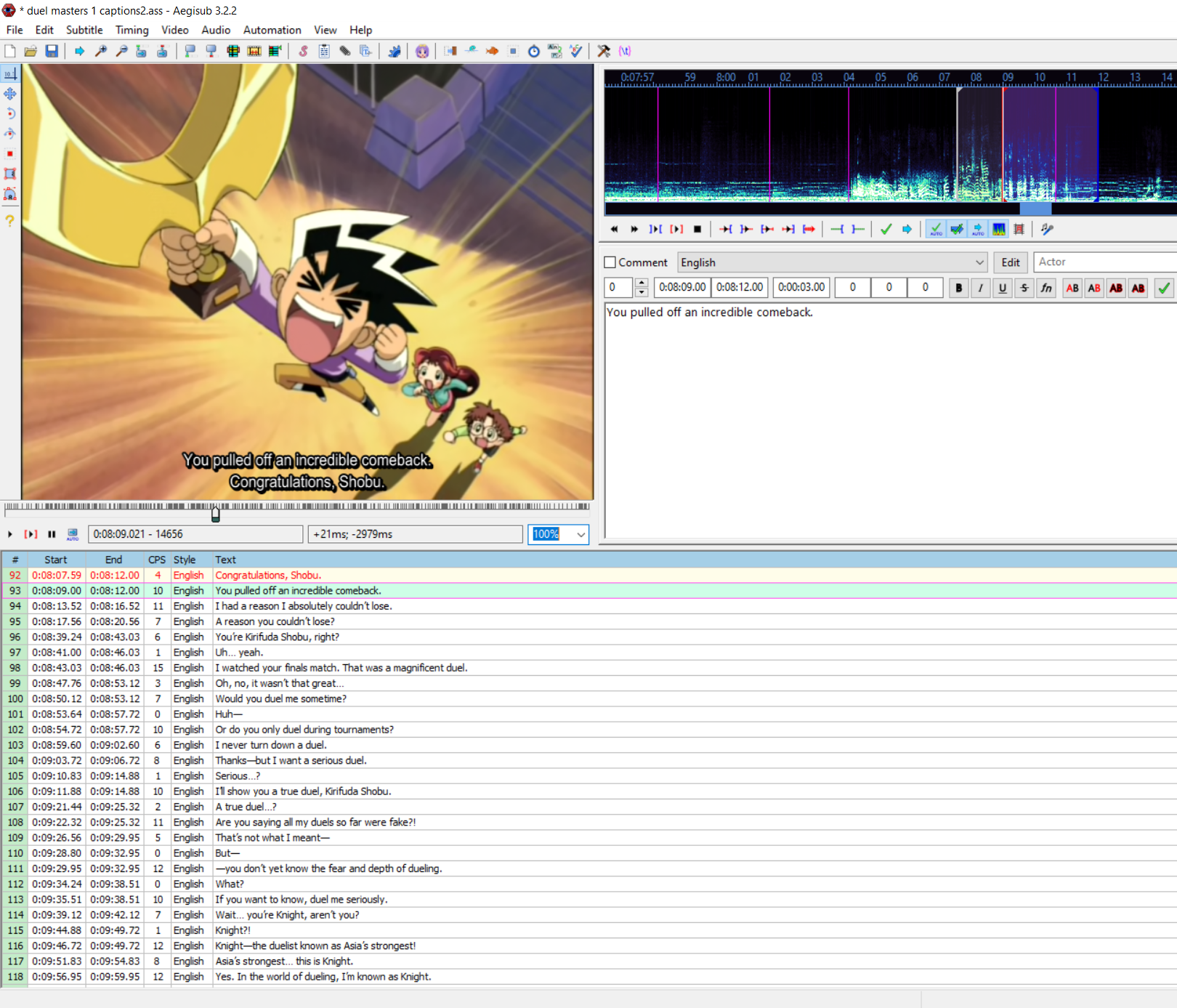The width and height of the screenshot is (1177, 1008).
Task: Toggle spectrum analyzer mode button
Action: [x=999, y=229]
